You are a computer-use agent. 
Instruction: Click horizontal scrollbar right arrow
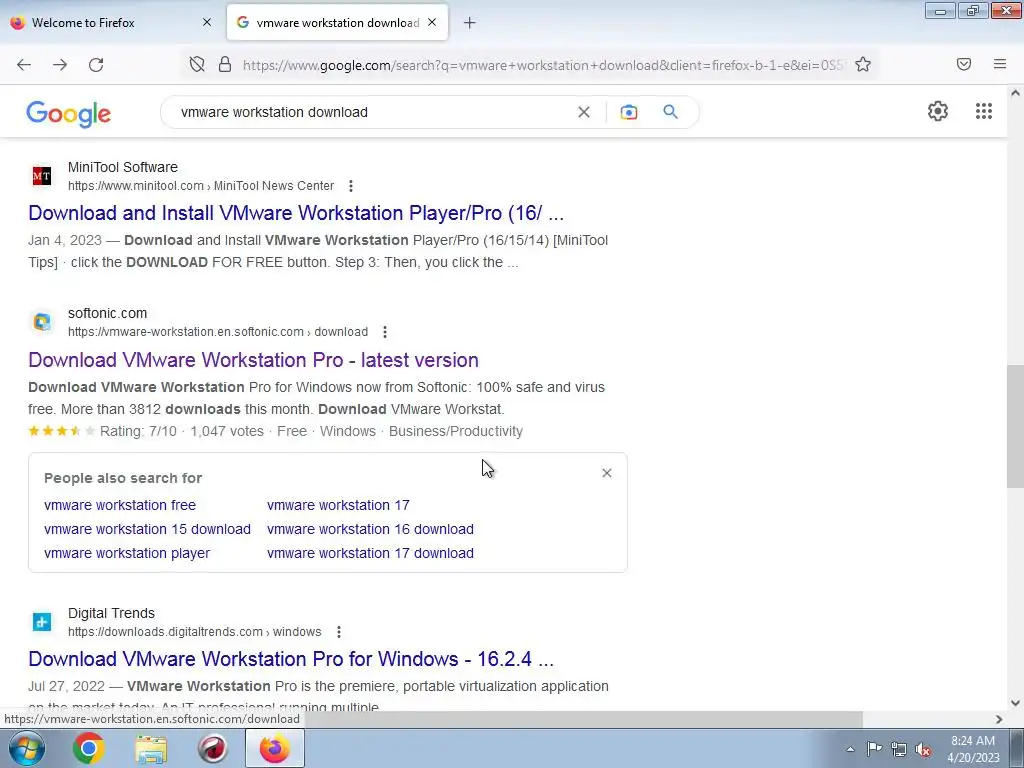coord(999,719)
